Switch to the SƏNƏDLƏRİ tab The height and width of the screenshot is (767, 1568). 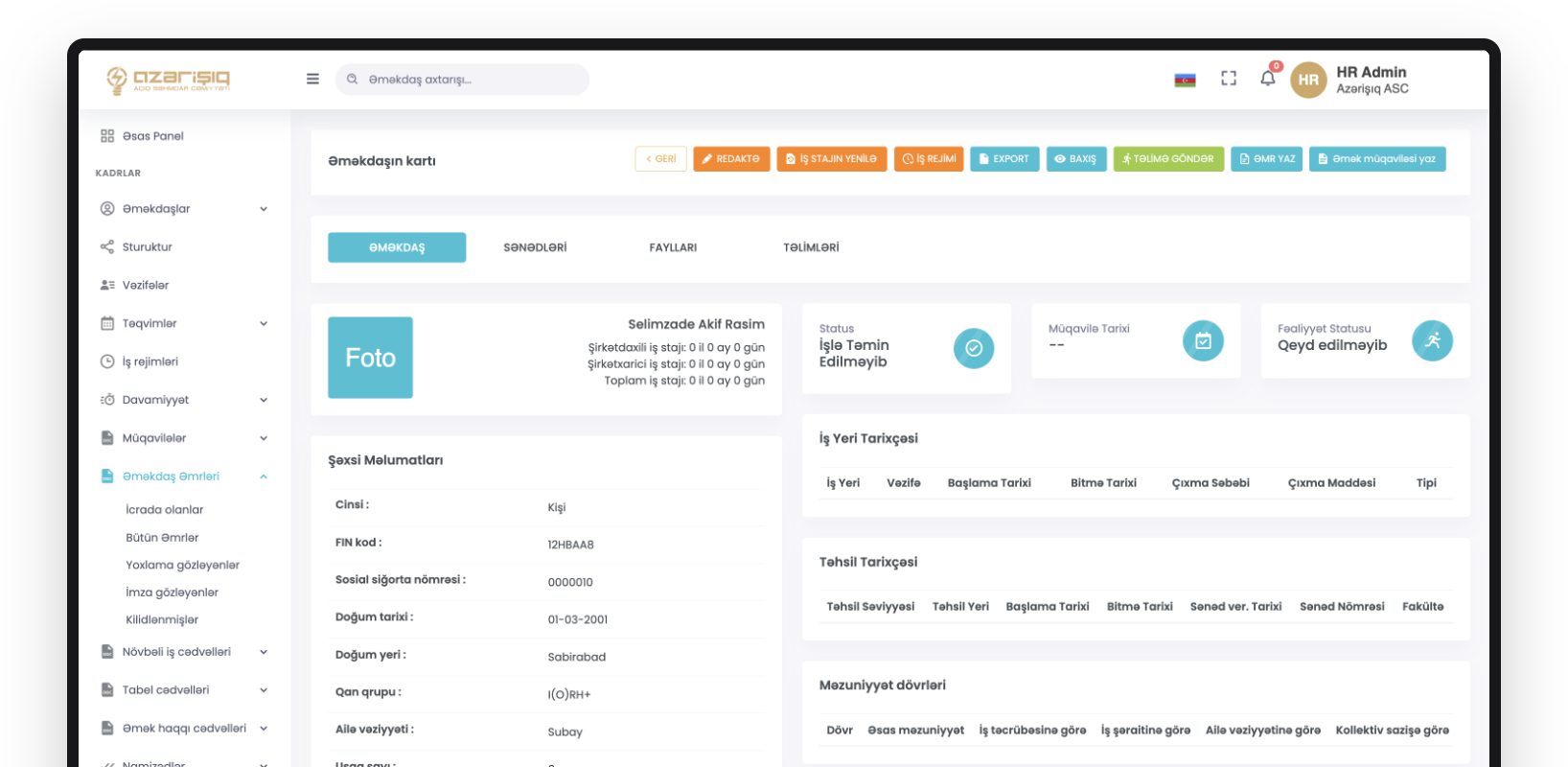pos(535,247)
